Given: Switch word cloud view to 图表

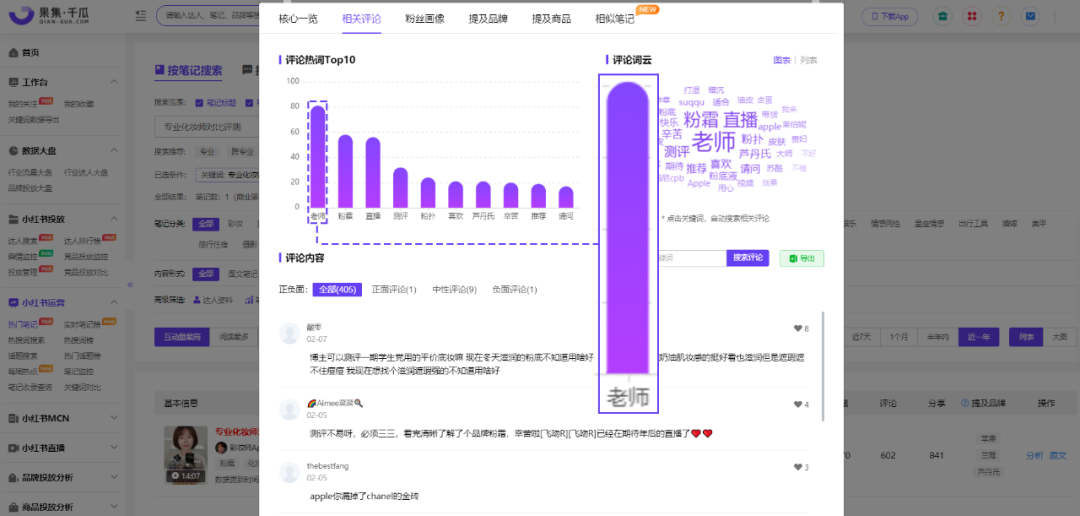Looking at the screenshot, I should click(782, 61).
